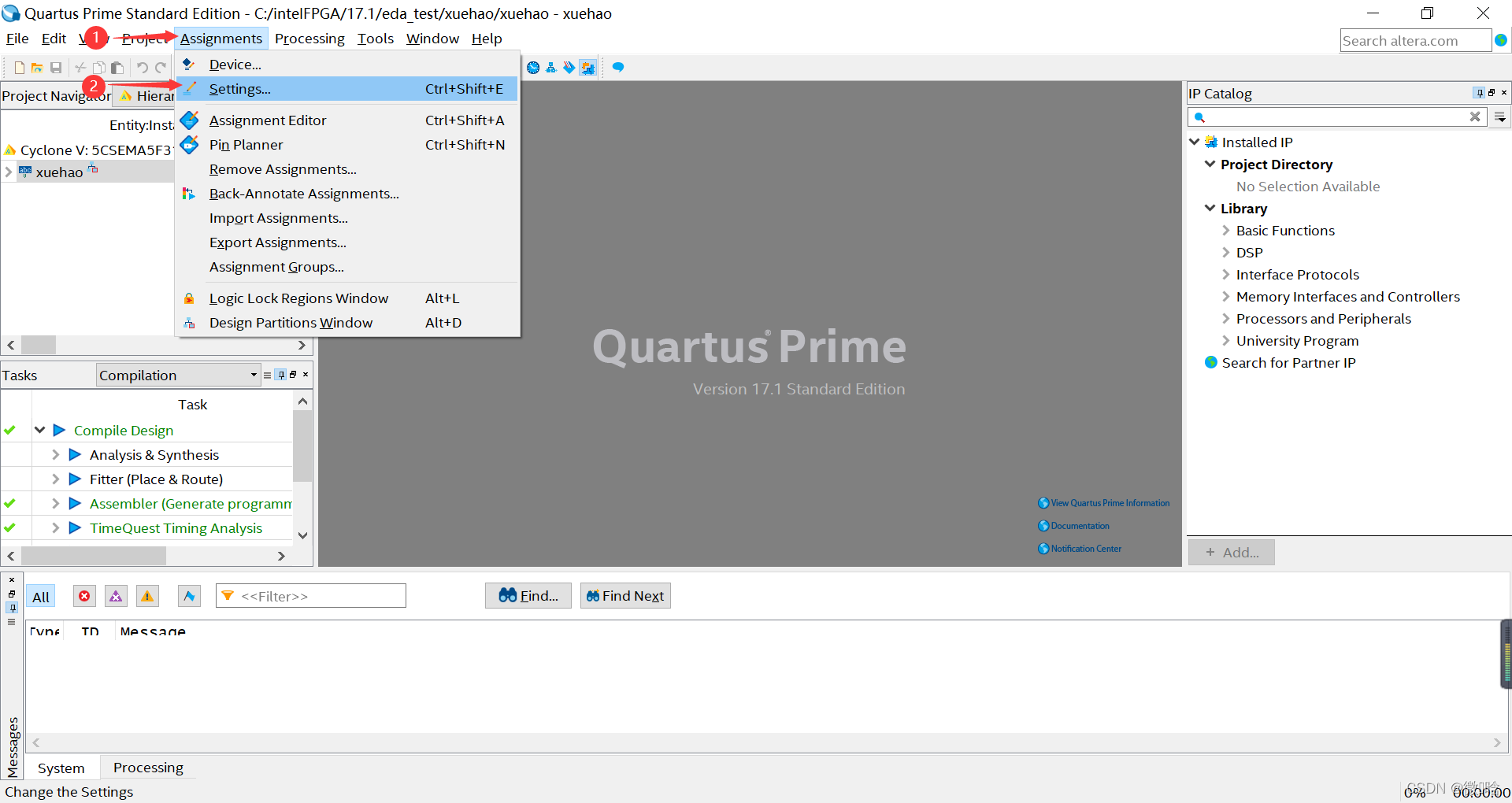Click the Open file toolbar icon
The width and height of the screenshot is (1512, 803).
37,68
